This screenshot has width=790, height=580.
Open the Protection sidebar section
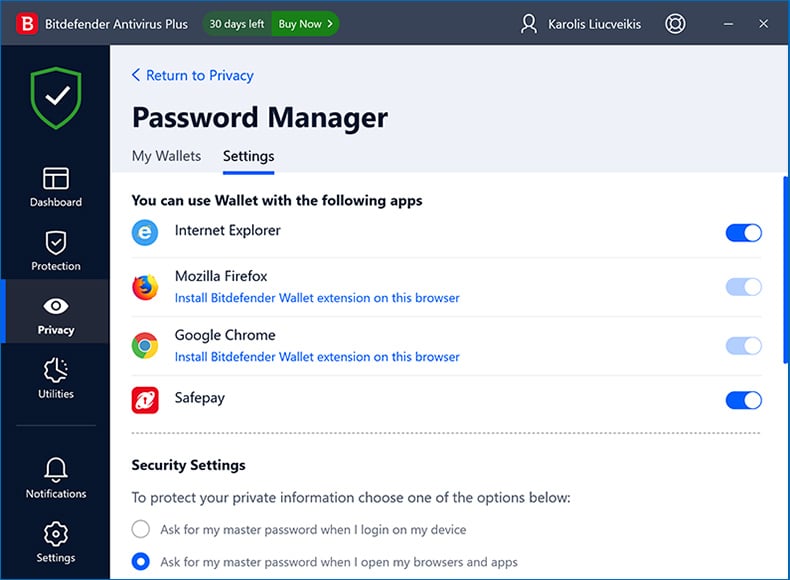(x=56, y=251)
